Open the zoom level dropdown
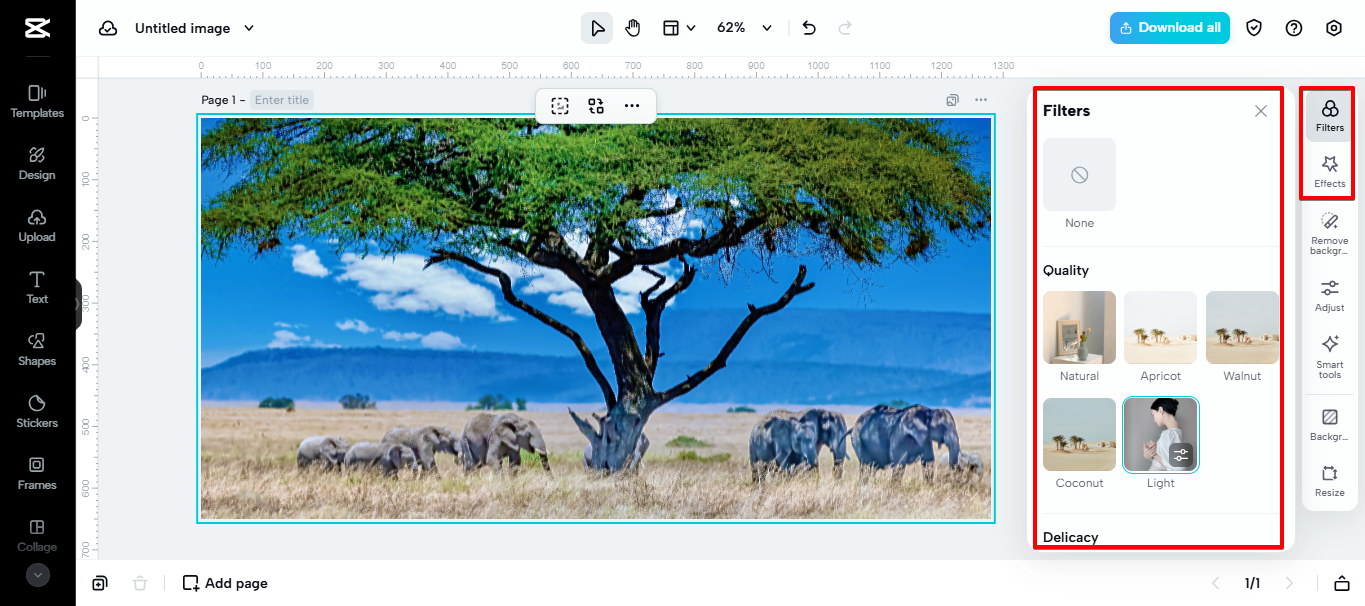This screenshot has width=1365, height=606. pyautogui.click(x=743, y=28)
